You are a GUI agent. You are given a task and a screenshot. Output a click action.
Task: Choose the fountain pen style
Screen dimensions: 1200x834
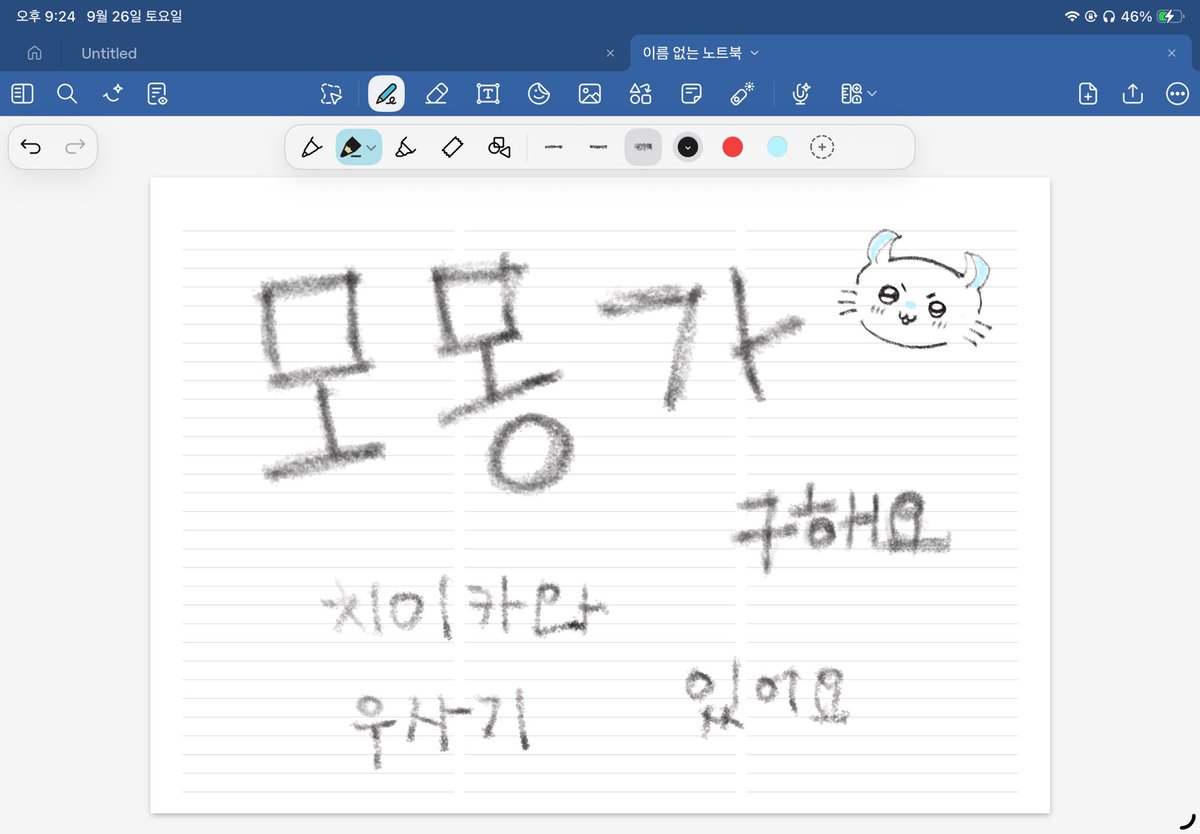(x=312, y=147)
